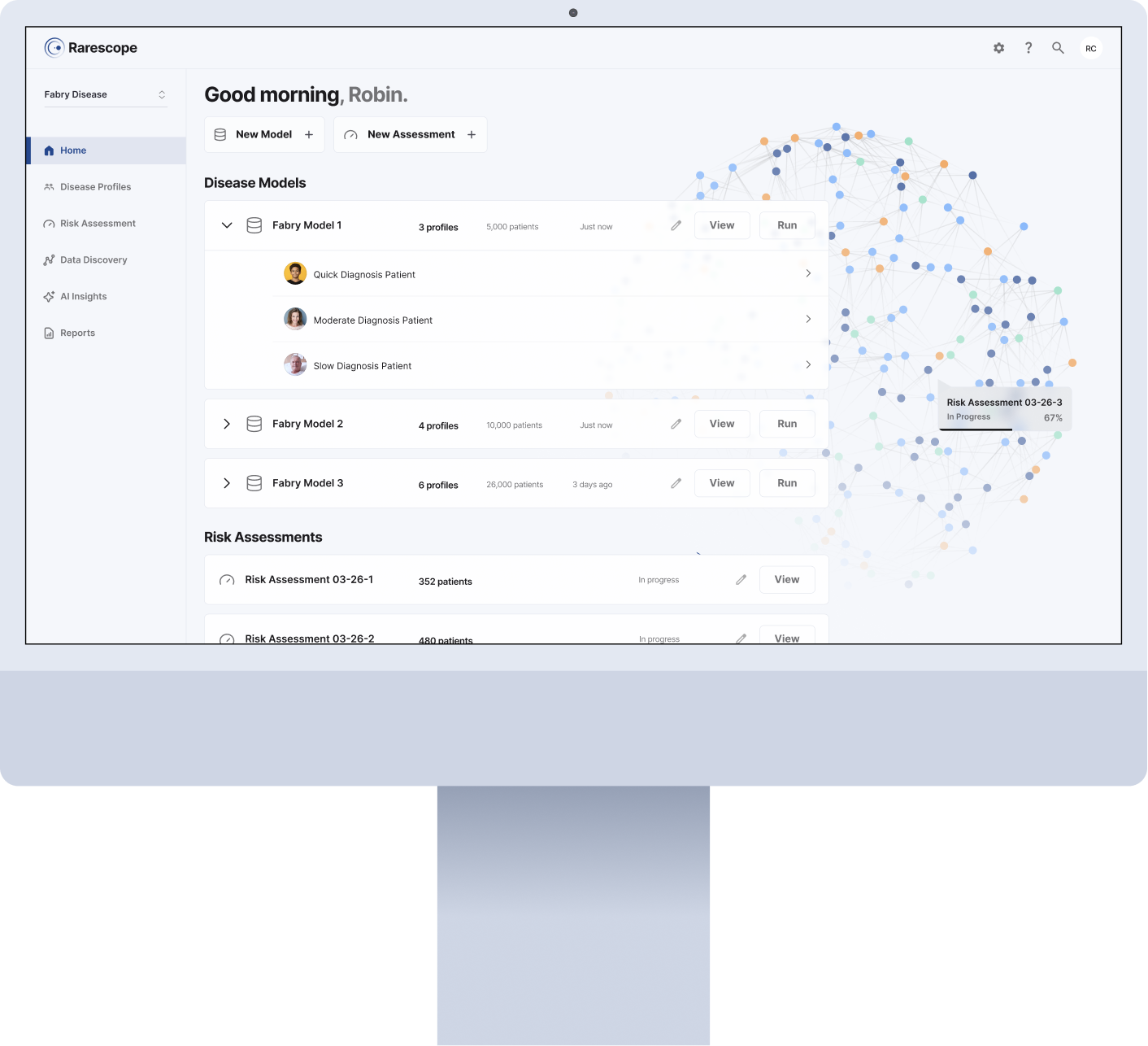
Task: Open settings via the gear icon
Action: point(999,48)
